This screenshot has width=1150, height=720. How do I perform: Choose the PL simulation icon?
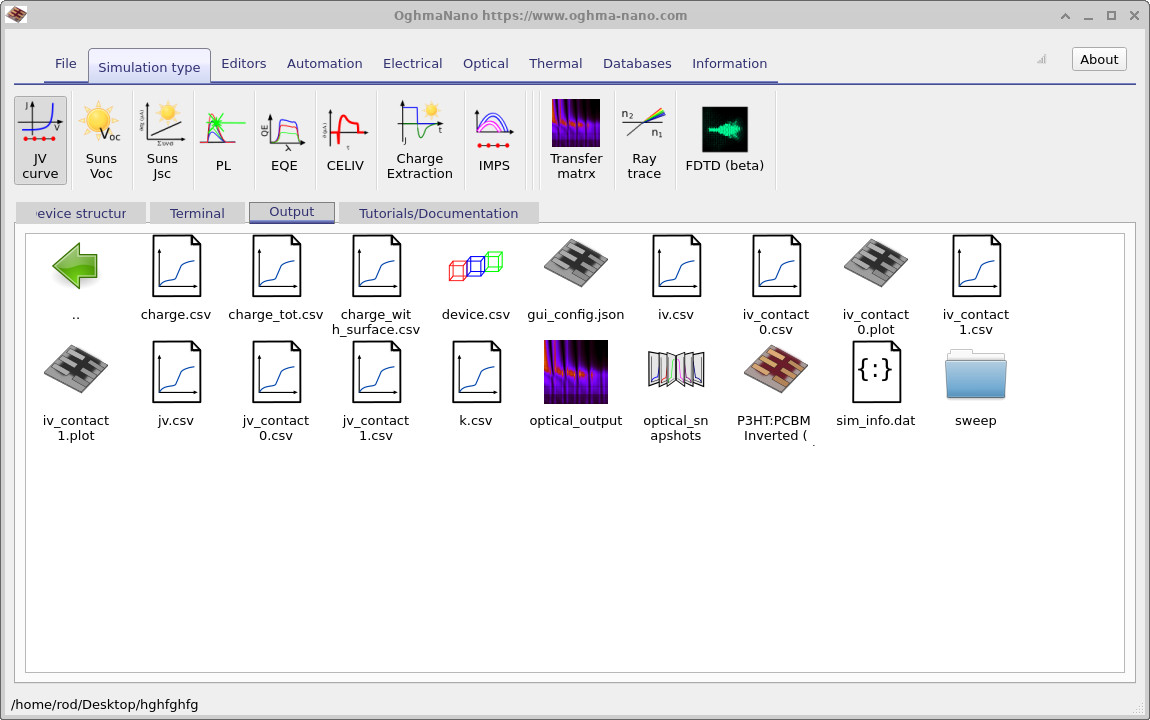tap(223, 140)
